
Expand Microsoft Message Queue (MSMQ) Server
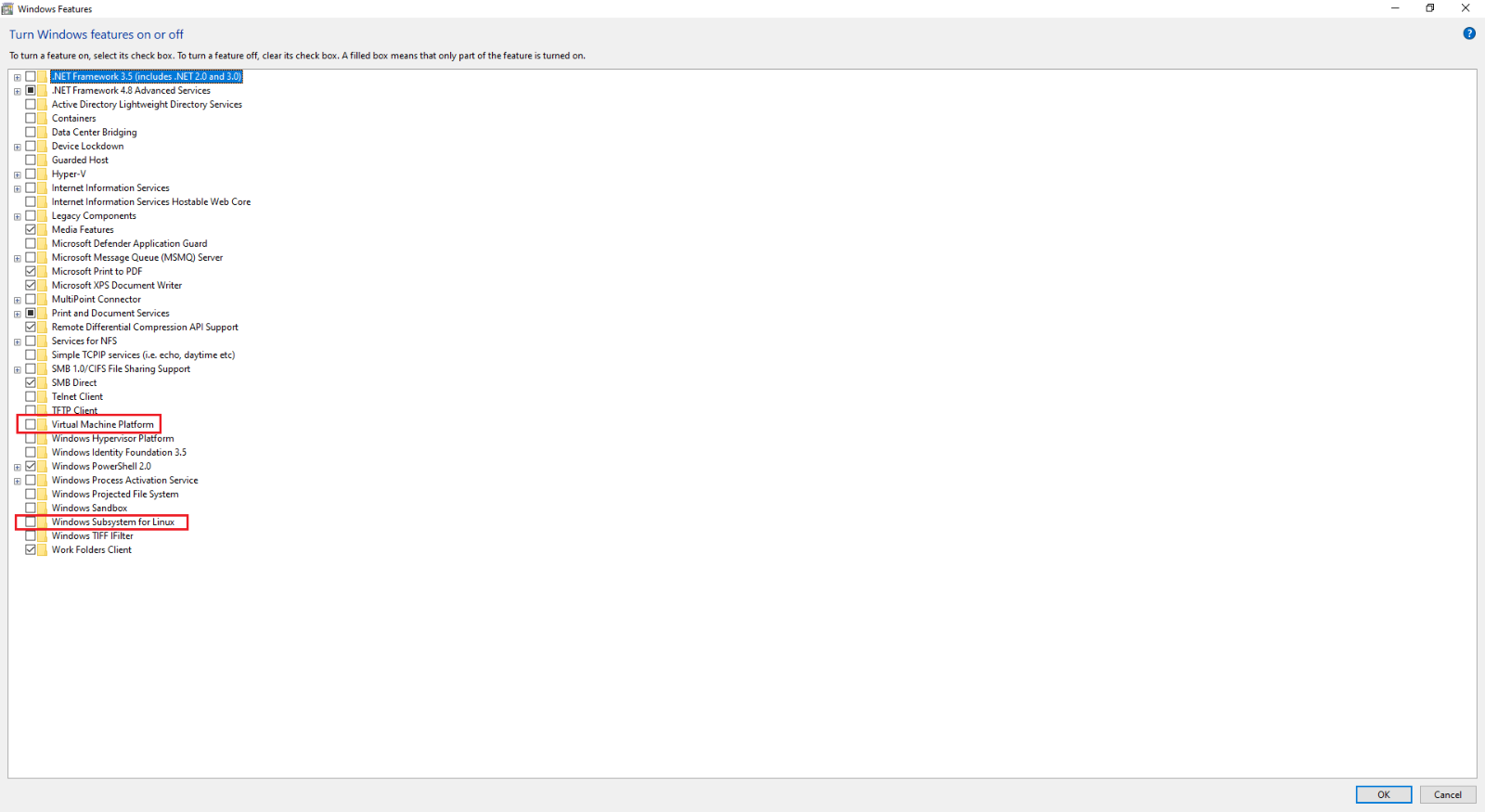click(x=17, y=258)
